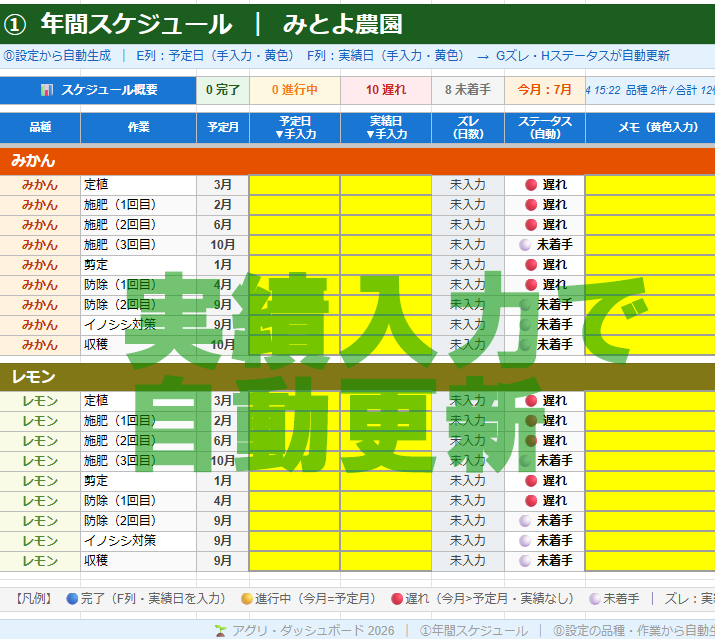The height and width of the screenshot is (639, 715).
Task: Select the 0 完了 summary cell
Action: (x=223, y=90)
